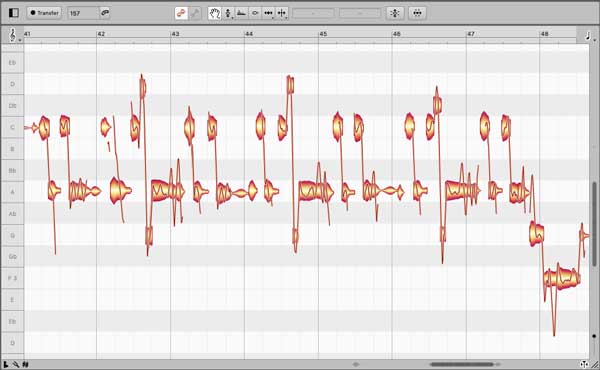This screenshot has width=600, height=370.
Task: Open the Correct Pitch macro
Action: click(x=395, y=13)
